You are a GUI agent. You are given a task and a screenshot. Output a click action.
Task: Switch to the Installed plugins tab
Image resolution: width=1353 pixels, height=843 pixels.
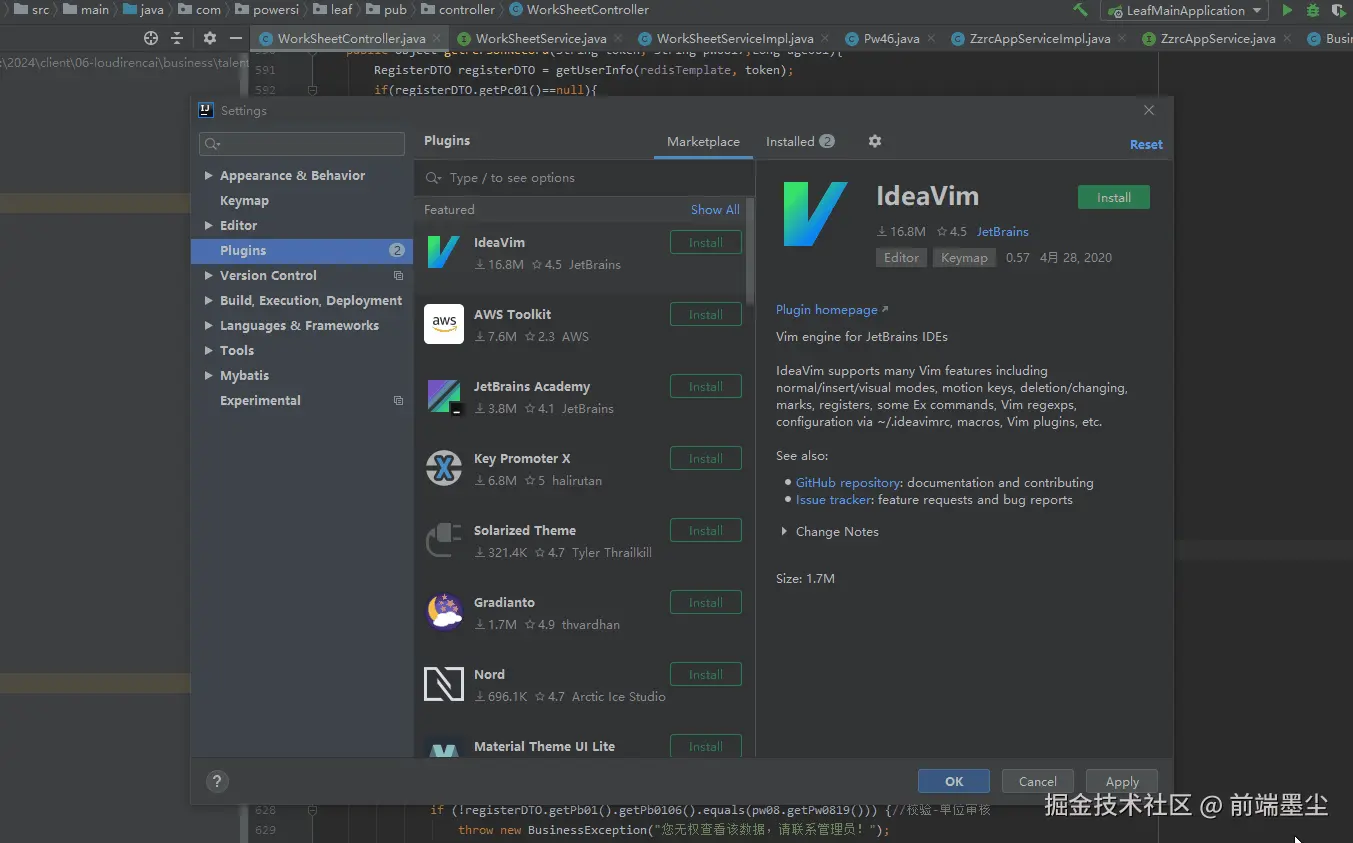point(800,142)
